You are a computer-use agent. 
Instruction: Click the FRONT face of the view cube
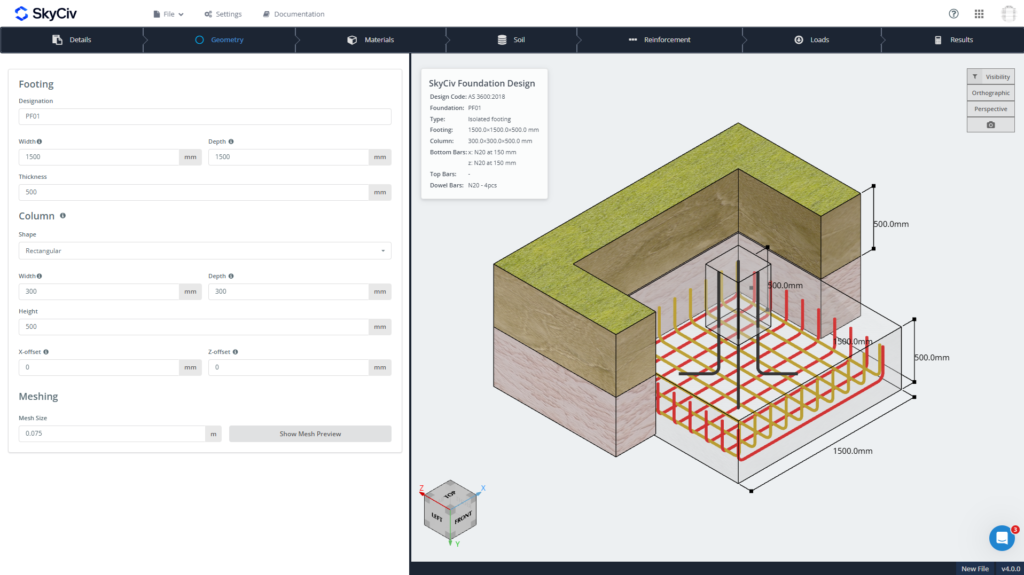[463, 519]
